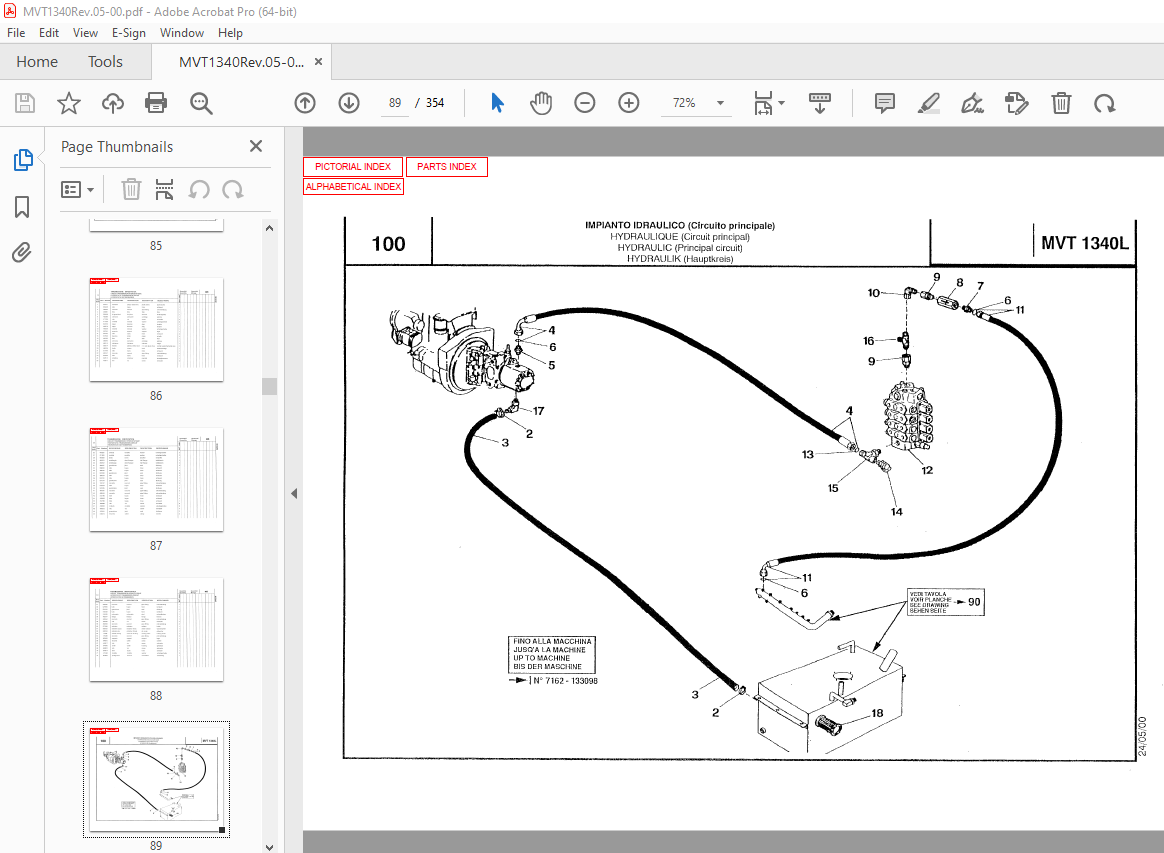
Task: Open thumbnail panel options dropdown
Action: tap(77, 190)
